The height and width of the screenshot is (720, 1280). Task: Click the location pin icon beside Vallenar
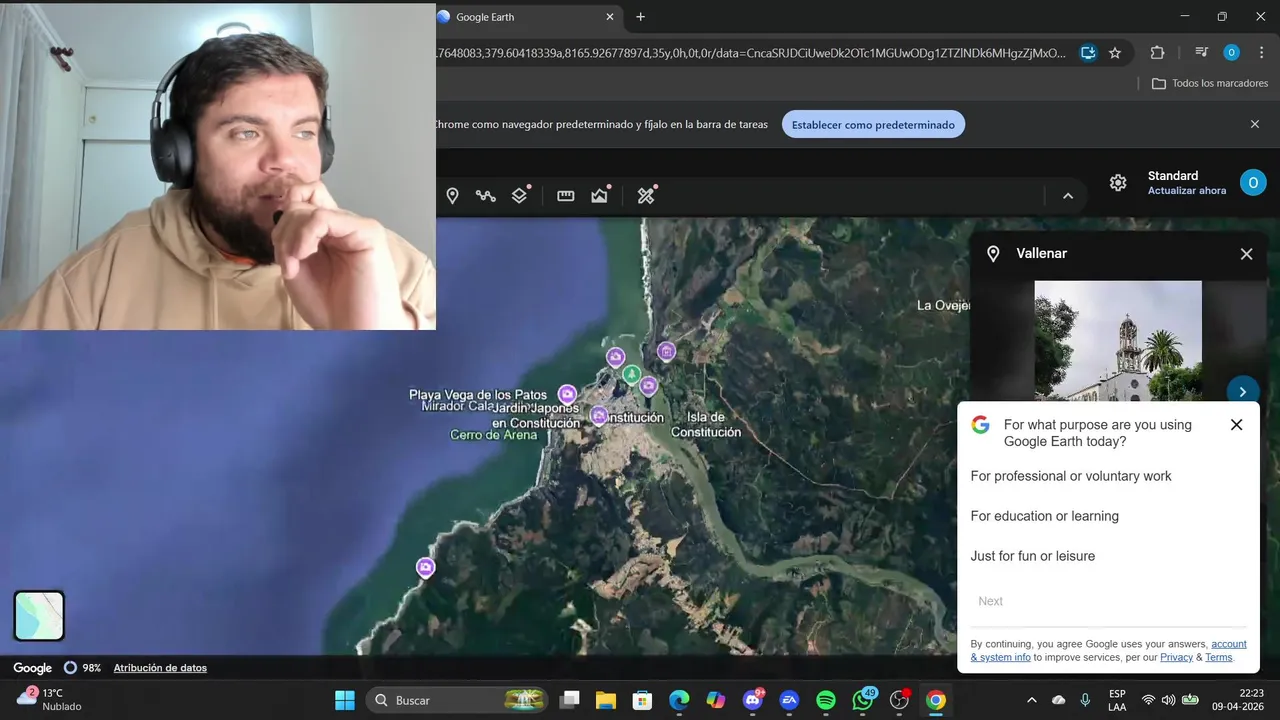click(993, 254)
